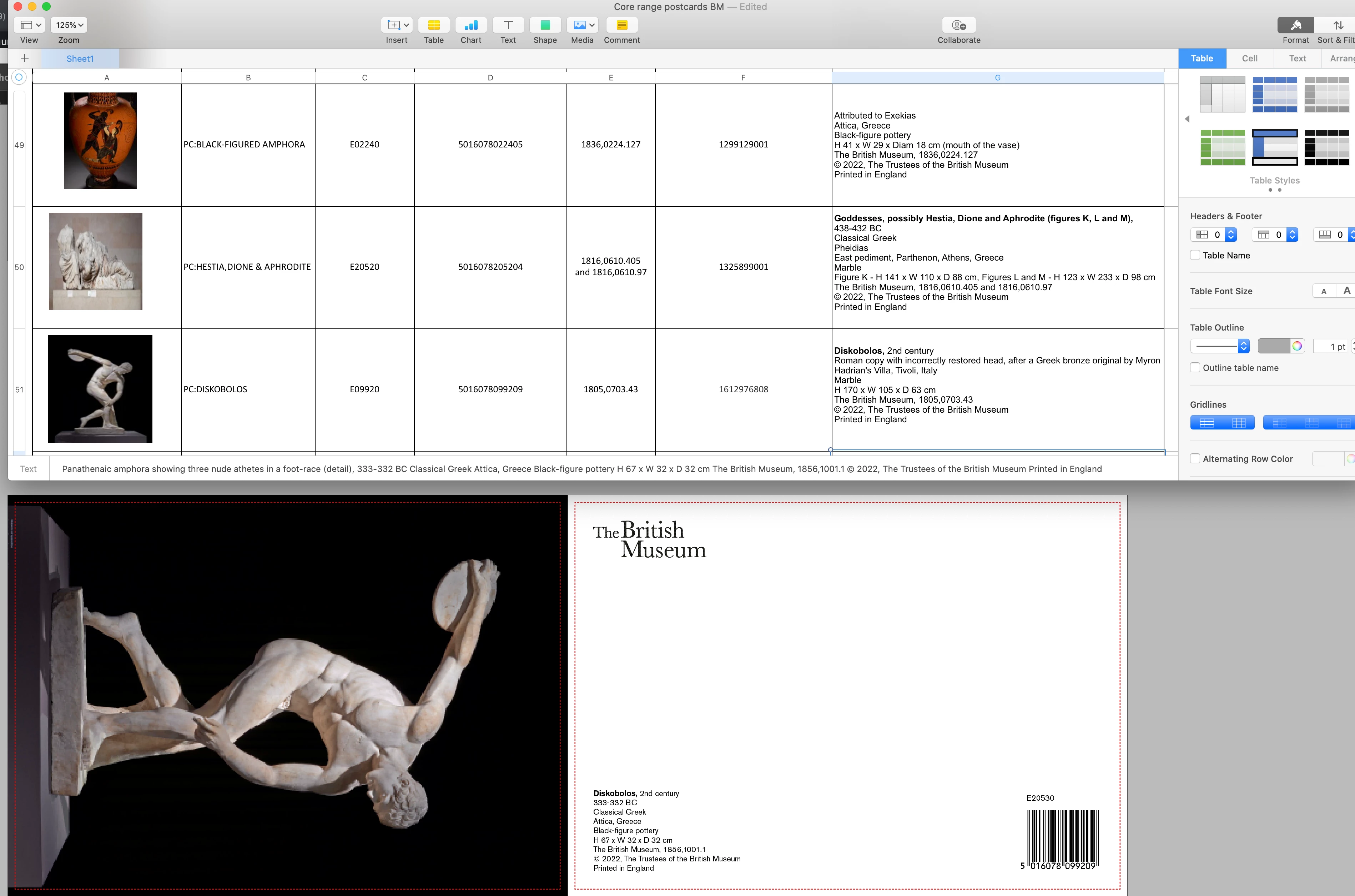Check Outline table name option
The height and width of the screenshot is (896, 1355).
pyautogui.click(x=1195, y=368)
